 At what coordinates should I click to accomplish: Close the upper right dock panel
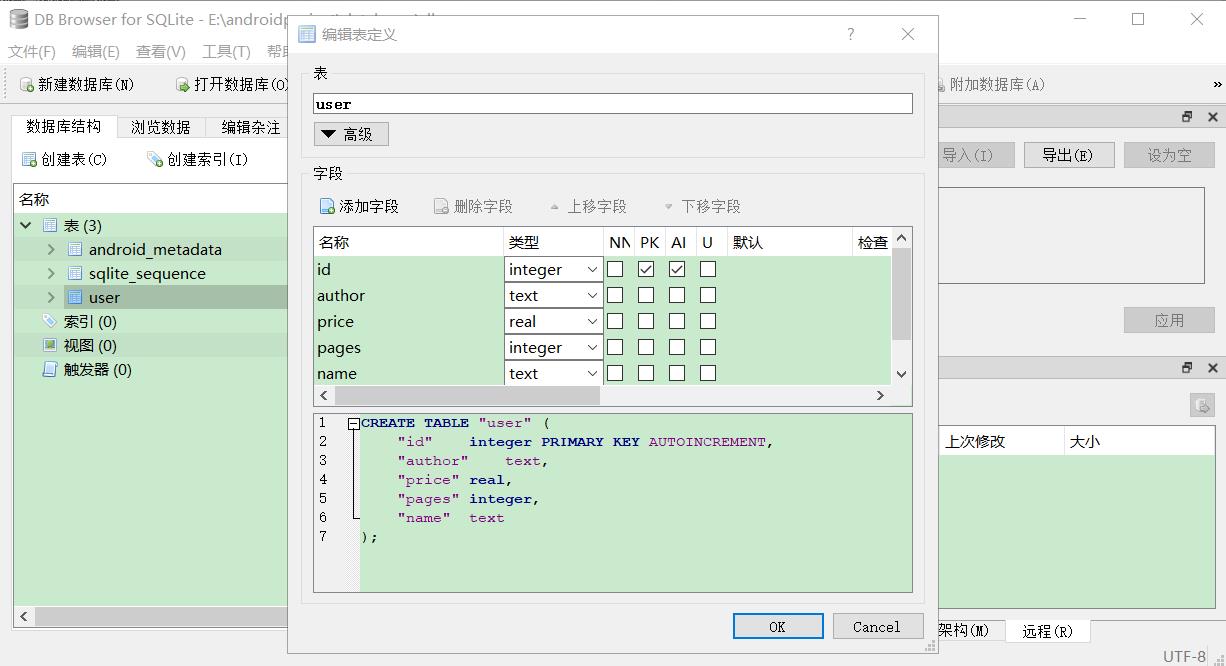pos(1213,117)
